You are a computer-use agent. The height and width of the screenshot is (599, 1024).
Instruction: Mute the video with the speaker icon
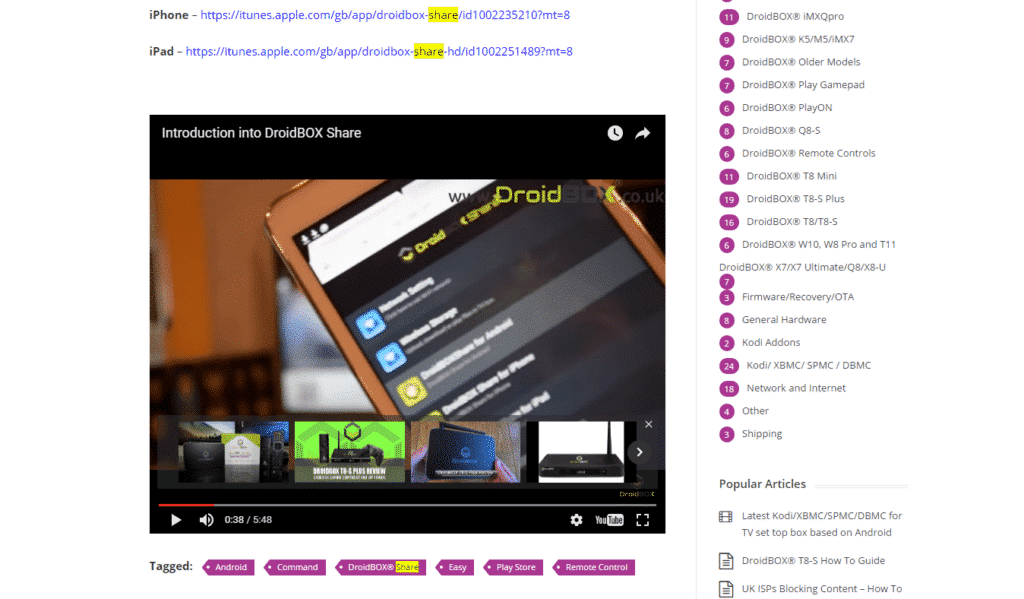click(206, 520)
